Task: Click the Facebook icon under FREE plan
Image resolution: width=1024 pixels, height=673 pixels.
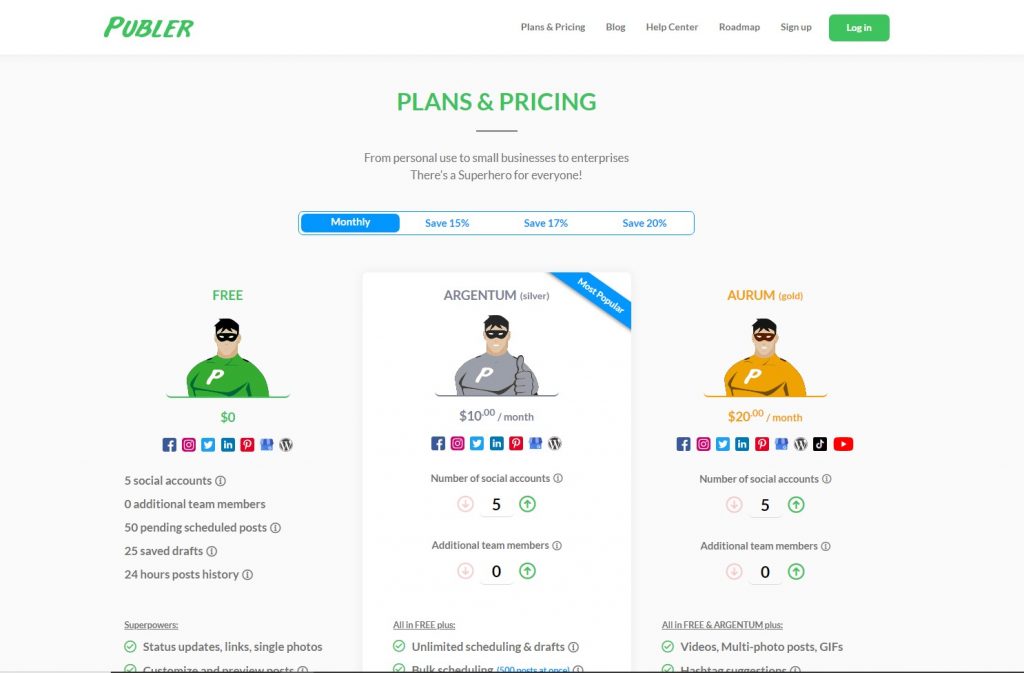Action: (x=169, y=445)
